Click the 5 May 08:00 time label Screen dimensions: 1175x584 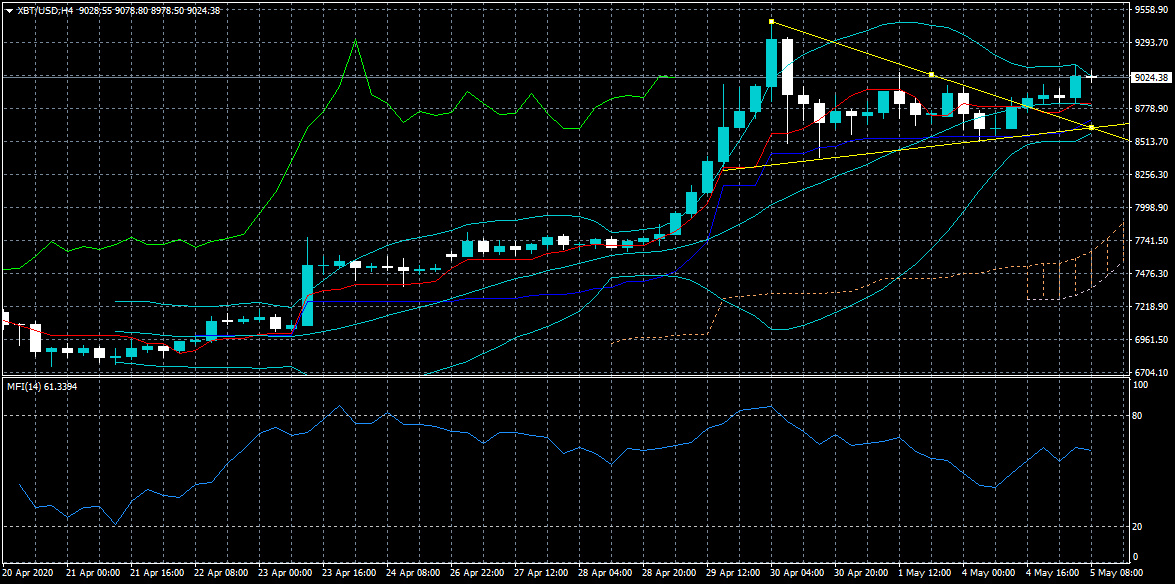(x=1117, y=572)
